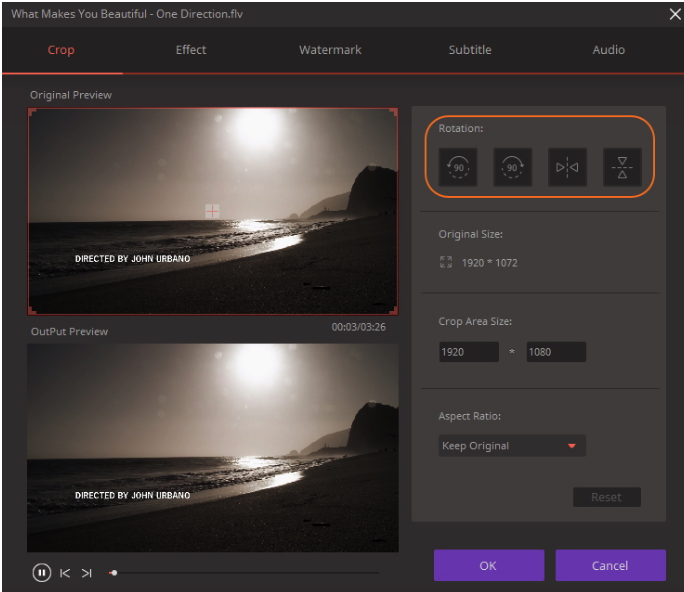The image size is (684, 592).
Task: Flip video horizontally
Action: coord(567,167)
